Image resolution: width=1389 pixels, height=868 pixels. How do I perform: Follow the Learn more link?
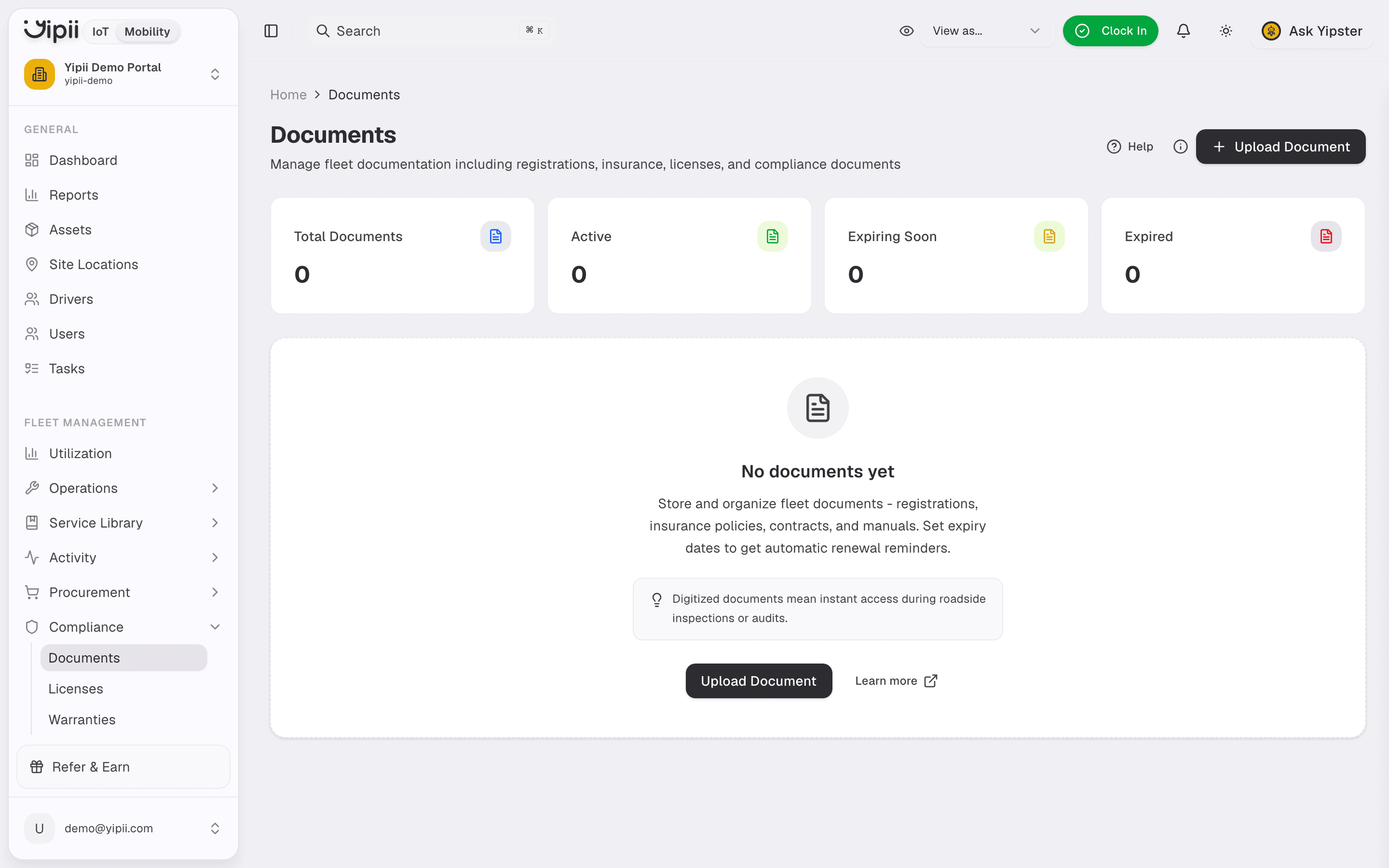896,681
